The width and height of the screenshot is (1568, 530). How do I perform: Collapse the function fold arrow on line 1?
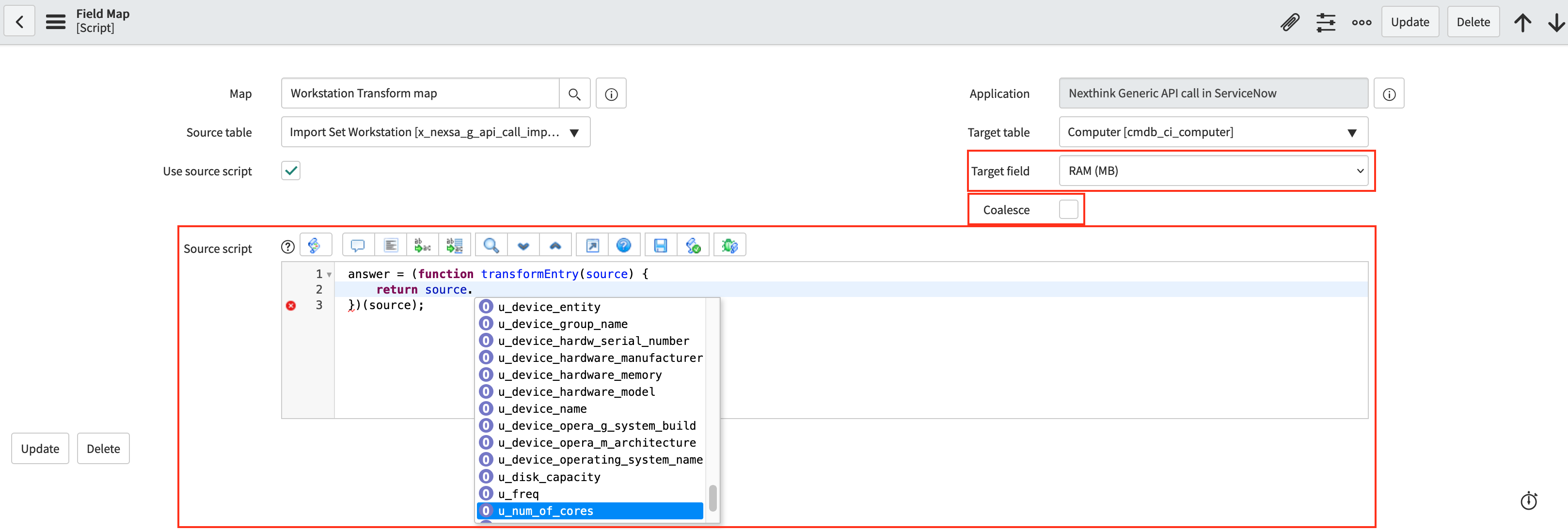329,275
